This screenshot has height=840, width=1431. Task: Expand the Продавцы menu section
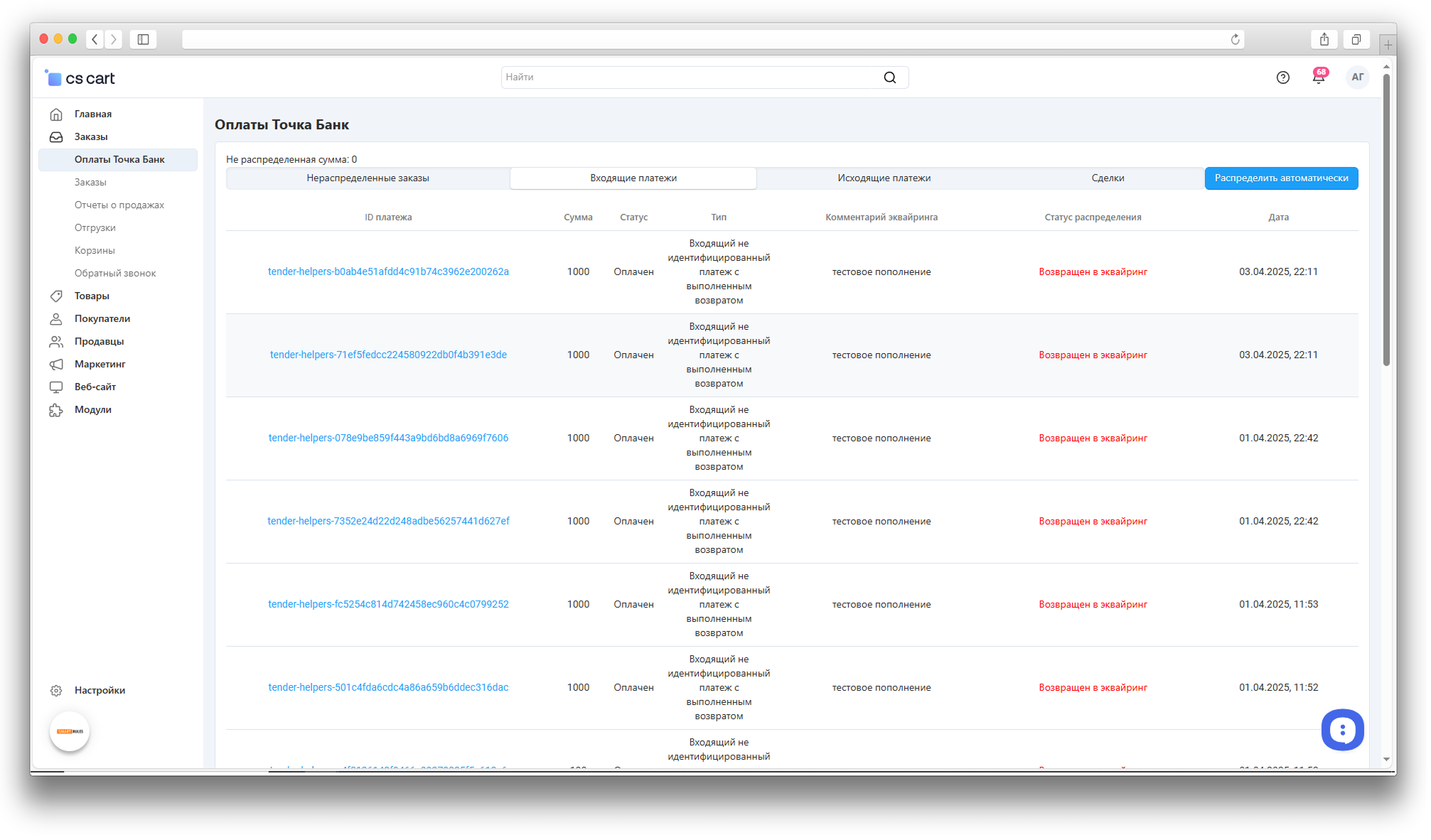point(99,342)
